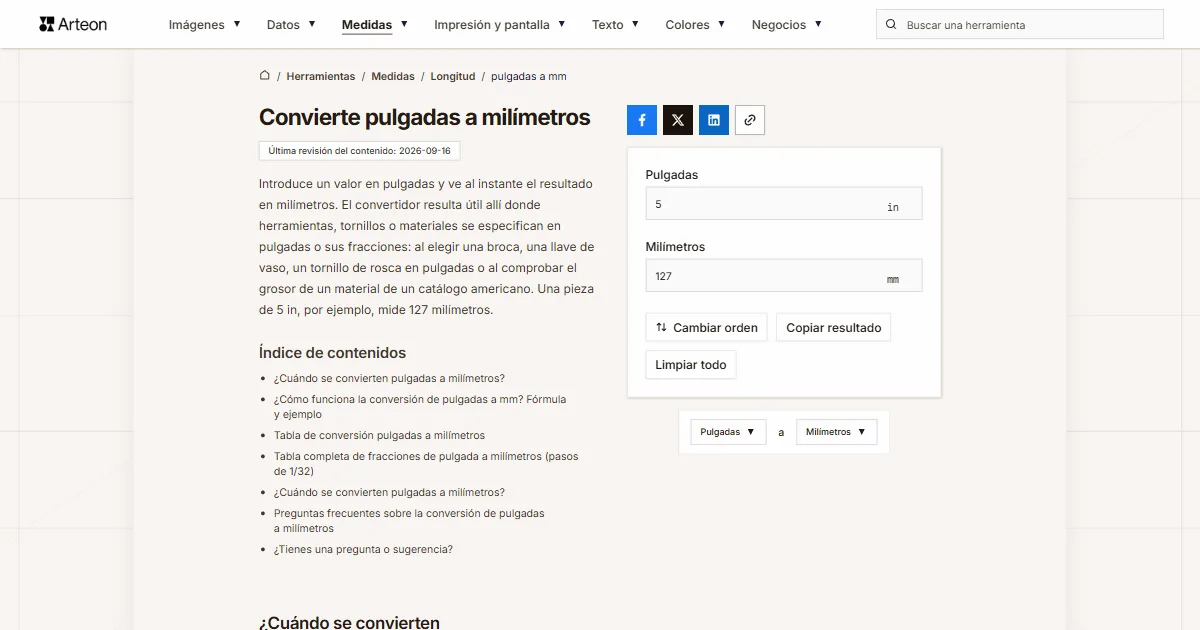Click the 'Índice de contenidos' heading
Screen dimensions: 1200x630
point(332,352)
